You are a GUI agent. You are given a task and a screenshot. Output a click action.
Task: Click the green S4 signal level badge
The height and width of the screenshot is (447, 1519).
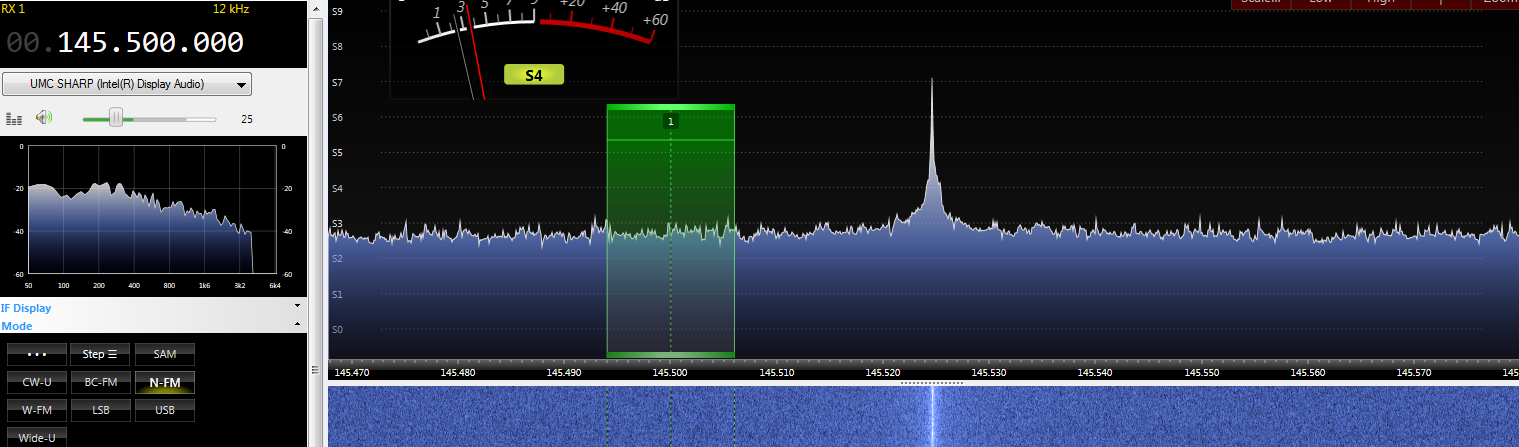point(534,75)
